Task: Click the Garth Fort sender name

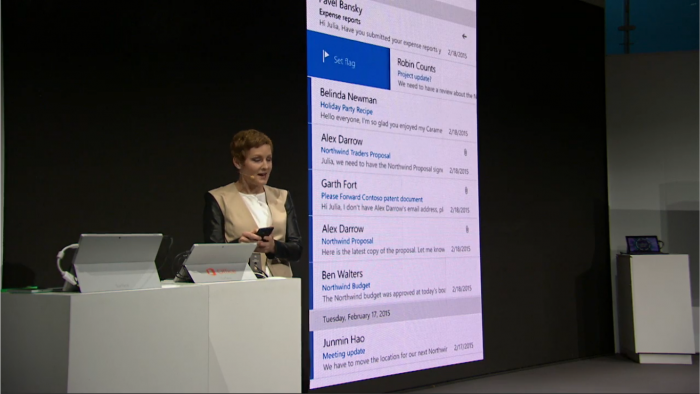Action: [x=339, y=183]
